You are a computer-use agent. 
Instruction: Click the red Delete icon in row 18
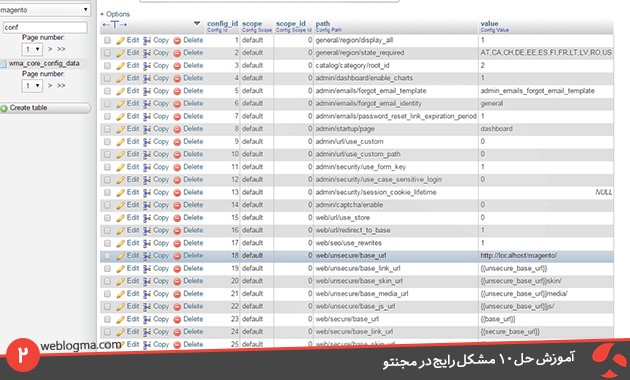click(177, 256)
